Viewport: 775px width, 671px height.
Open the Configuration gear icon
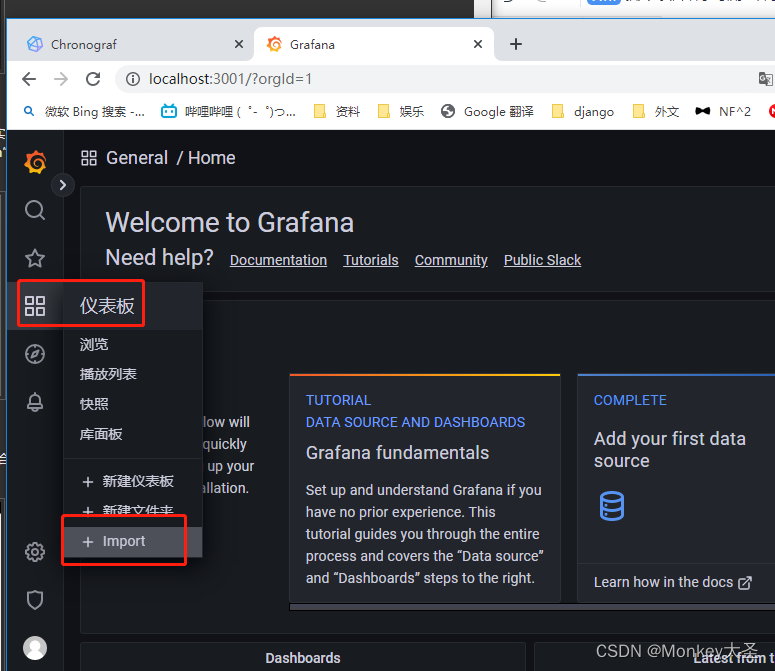(35, 552)
